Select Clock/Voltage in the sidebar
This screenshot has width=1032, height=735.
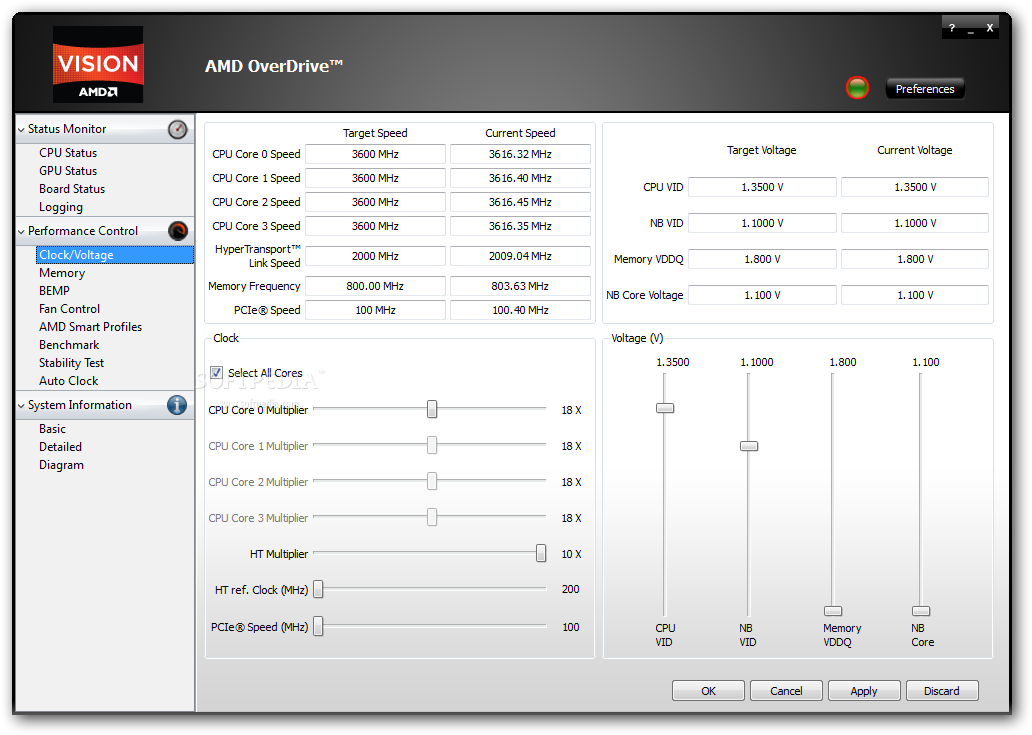115,255
